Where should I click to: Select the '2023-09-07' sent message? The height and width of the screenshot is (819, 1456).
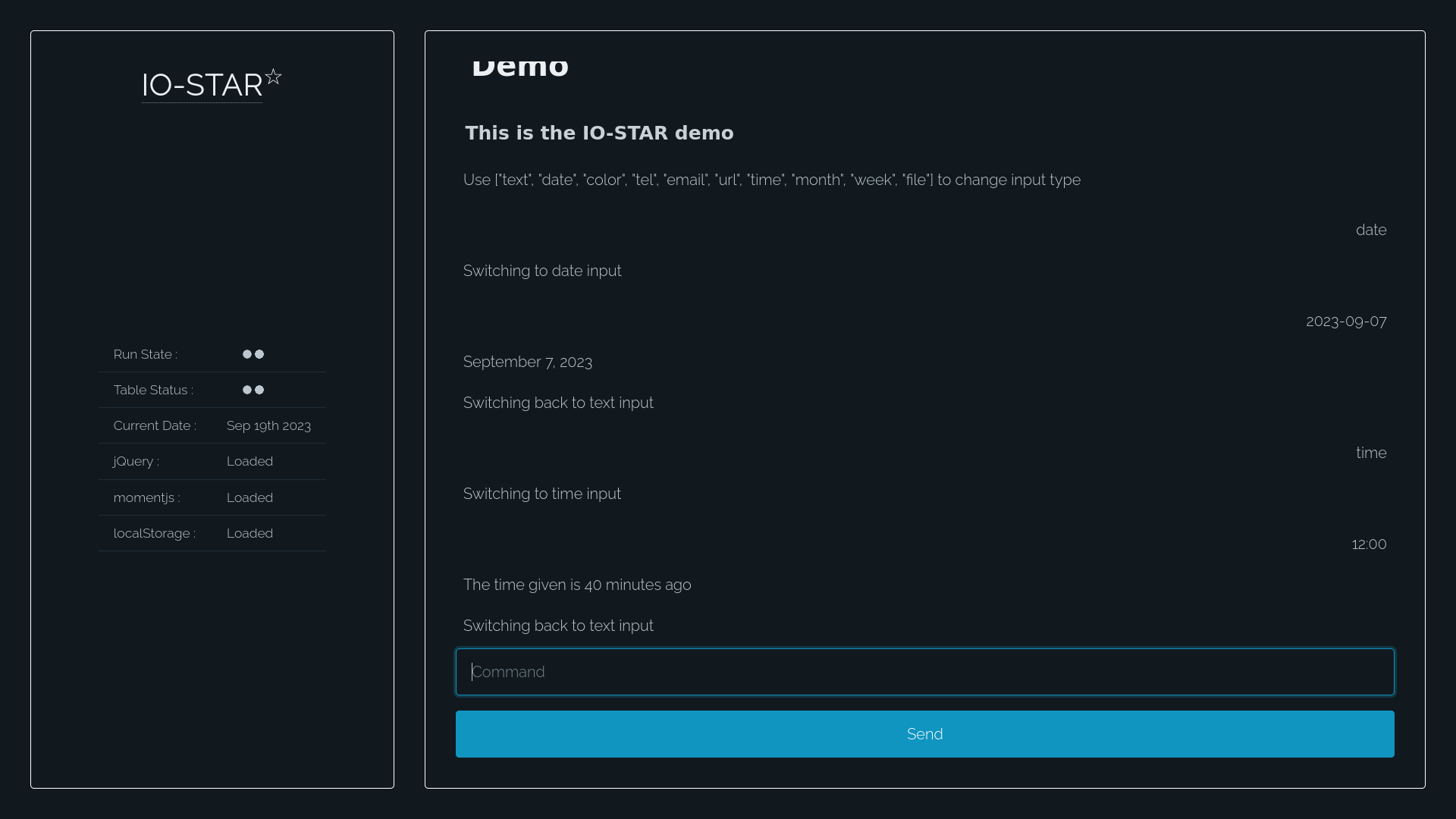[x=1346, y=321]
